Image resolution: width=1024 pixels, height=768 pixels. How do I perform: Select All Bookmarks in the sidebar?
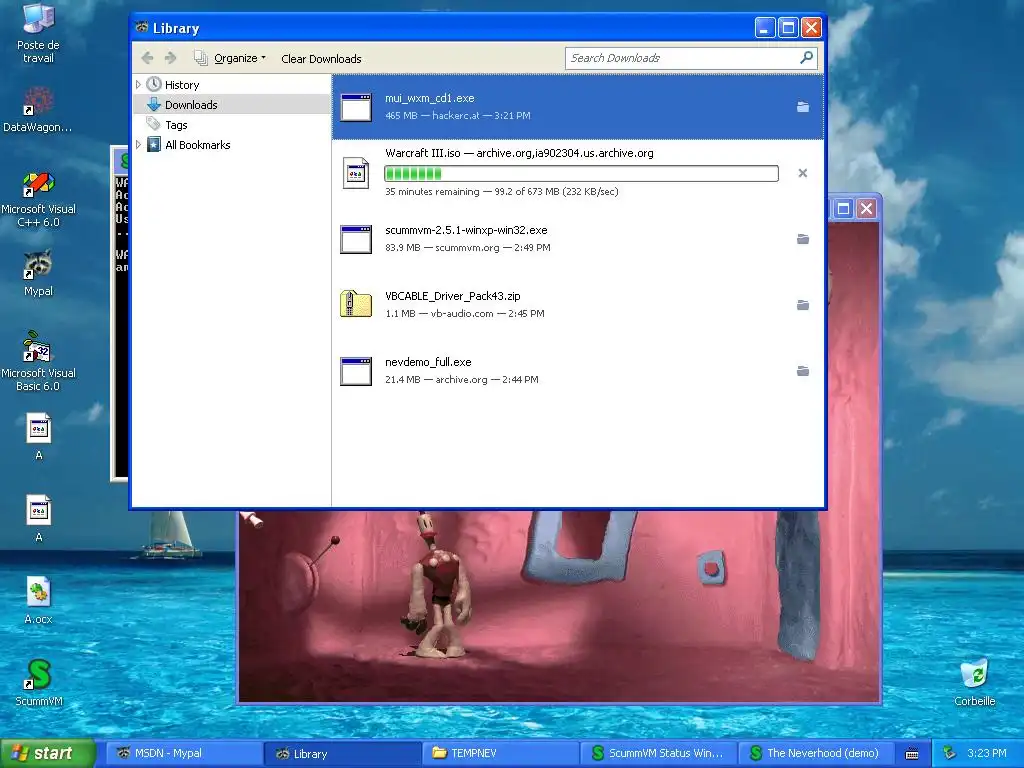coord(198,145)
